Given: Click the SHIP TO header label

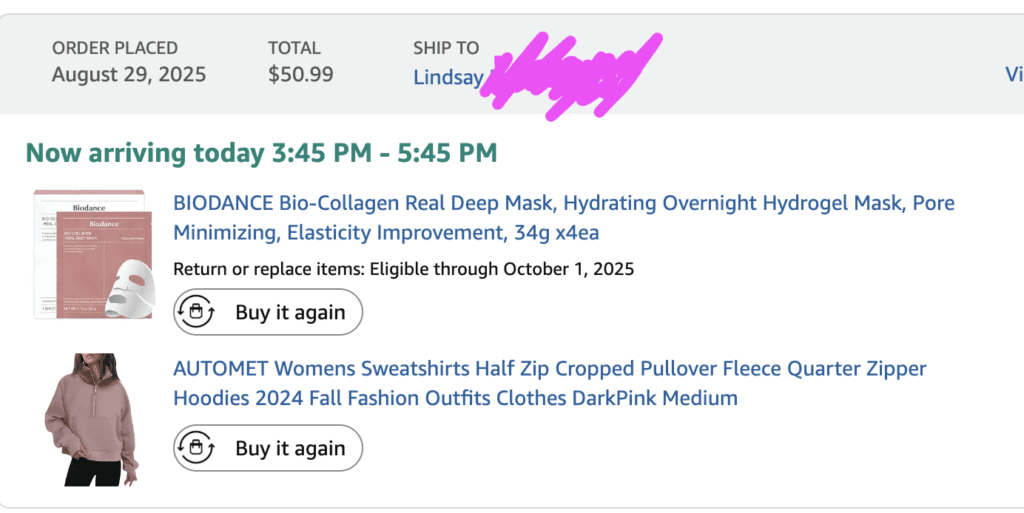Looking at the screenshot, I should pyautogui.click(x=446, y=47).
